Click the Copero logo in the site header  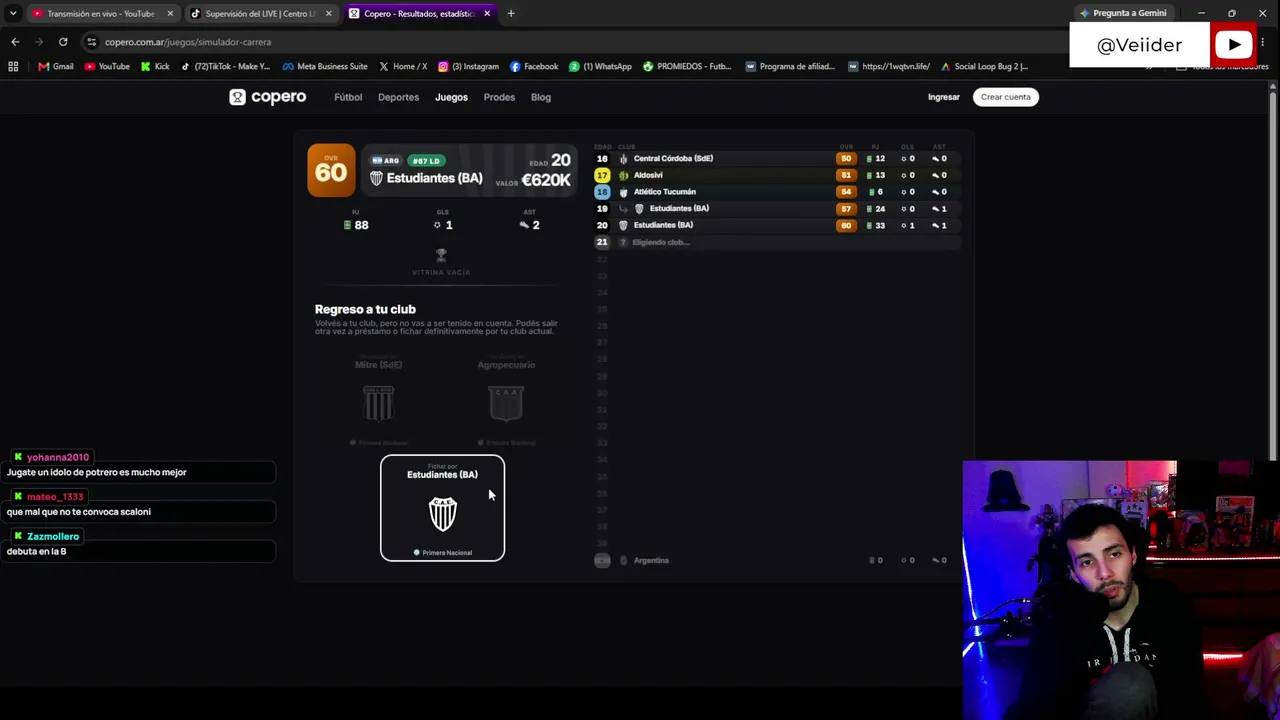pyautogui.click(x=267, y=97)
